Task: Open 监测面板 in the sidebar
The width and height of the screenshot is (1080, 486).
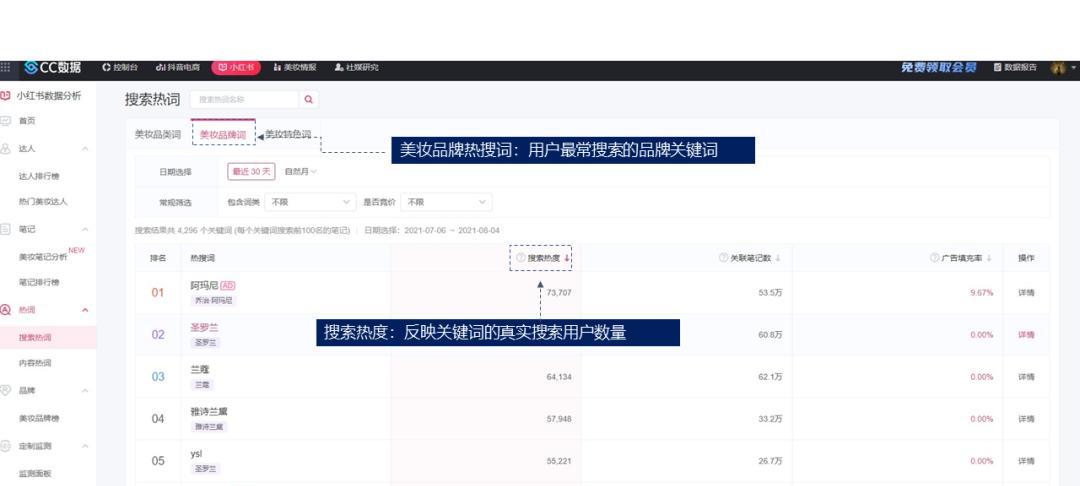Action: coord(34,474)
